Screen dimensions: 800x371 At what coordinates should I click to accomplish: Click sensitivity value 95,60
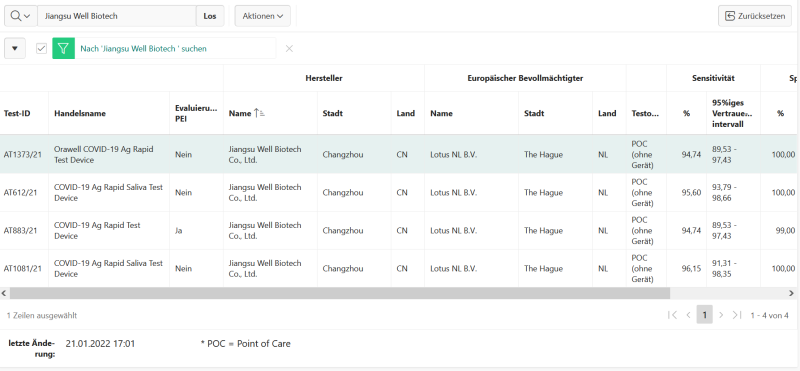(691, 192)
